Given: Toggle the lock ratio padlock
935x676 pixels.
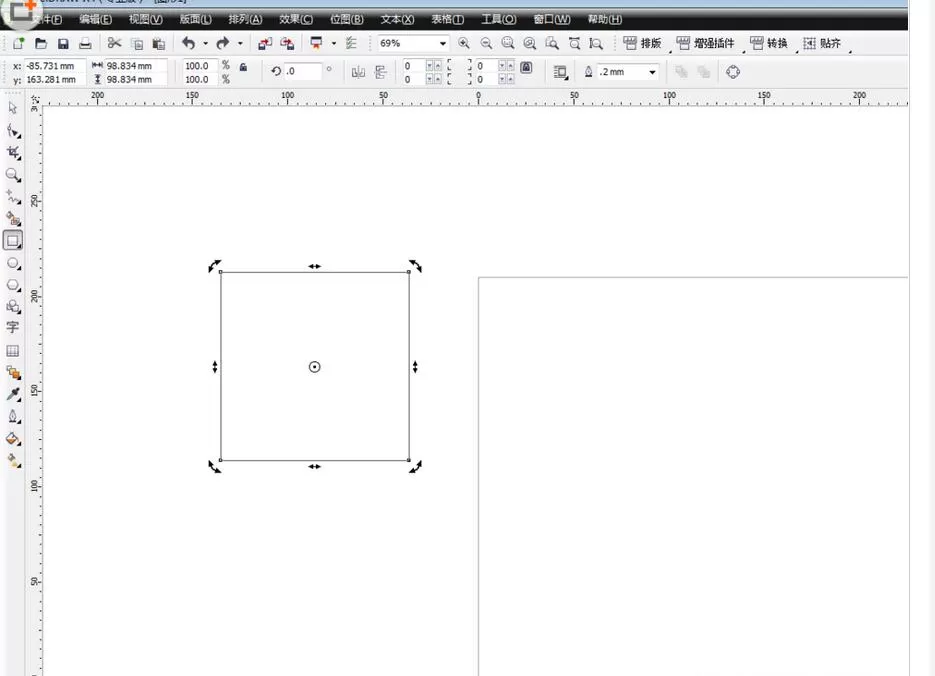Looking at the screenshot, I should point(243,67).
